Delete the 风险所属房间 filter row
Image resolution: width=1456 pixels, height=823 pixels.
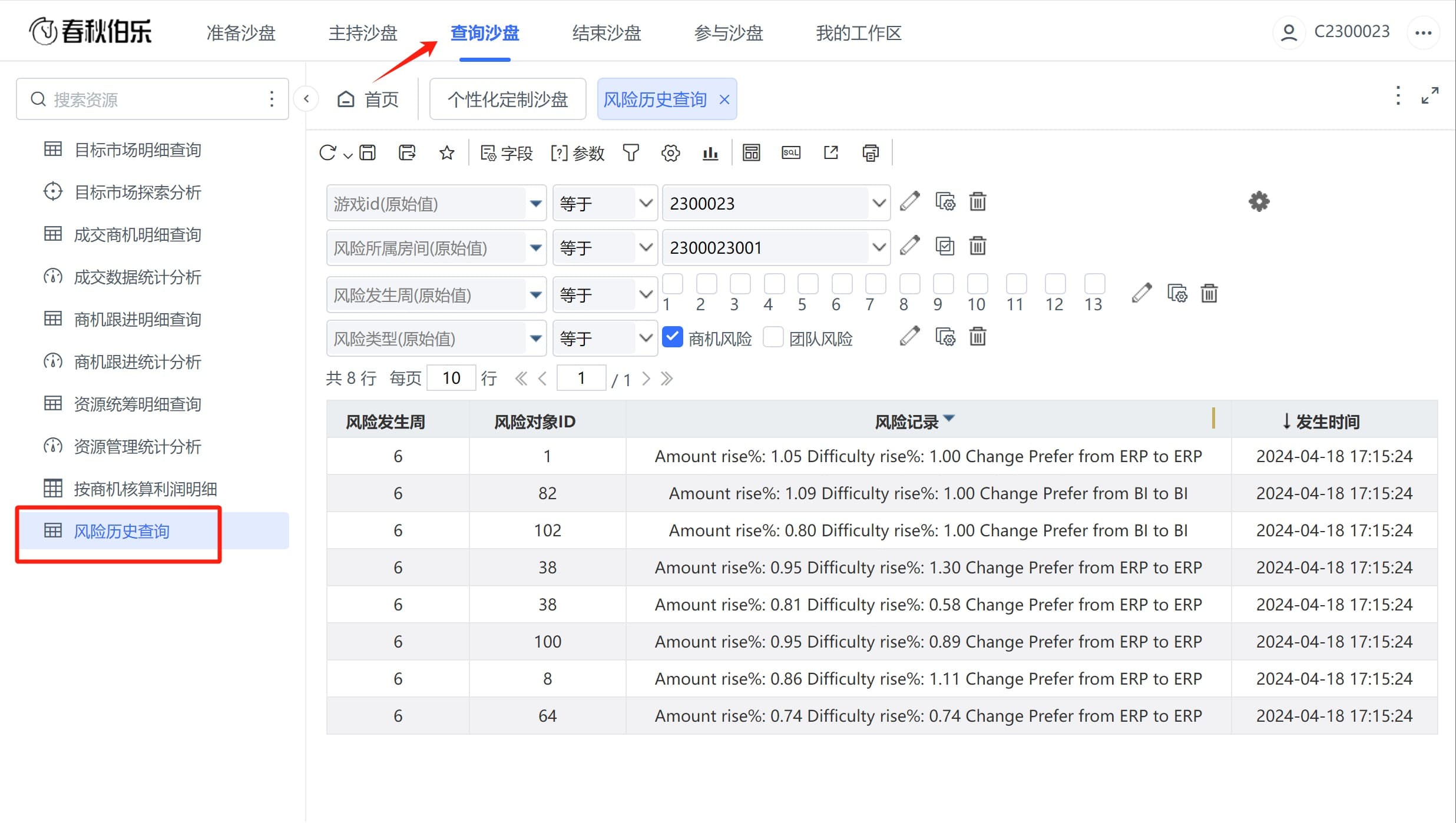click(978, 246)
